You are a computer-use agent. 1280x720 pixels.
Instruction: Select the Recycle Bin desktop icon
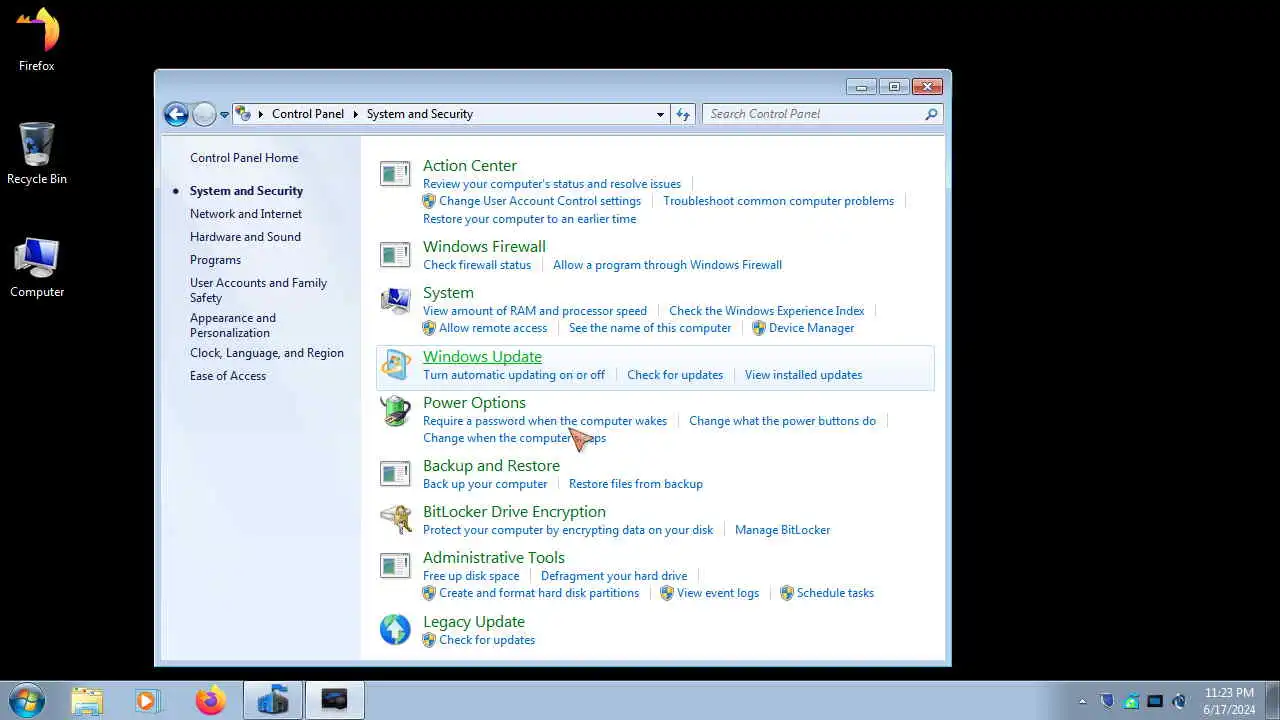click(x=37, y=154)
